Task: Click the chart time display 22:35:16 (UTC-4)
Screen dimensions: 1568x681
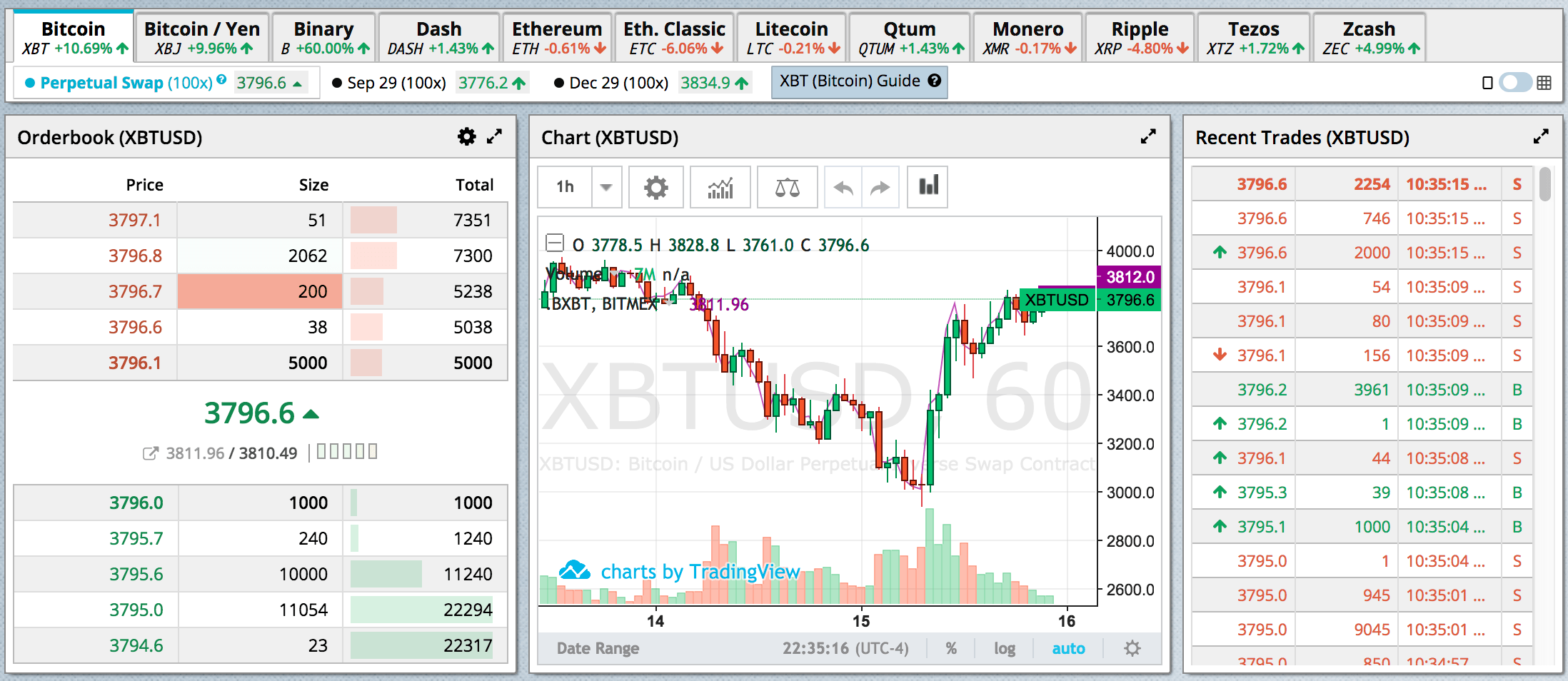Action: (845, 648)
